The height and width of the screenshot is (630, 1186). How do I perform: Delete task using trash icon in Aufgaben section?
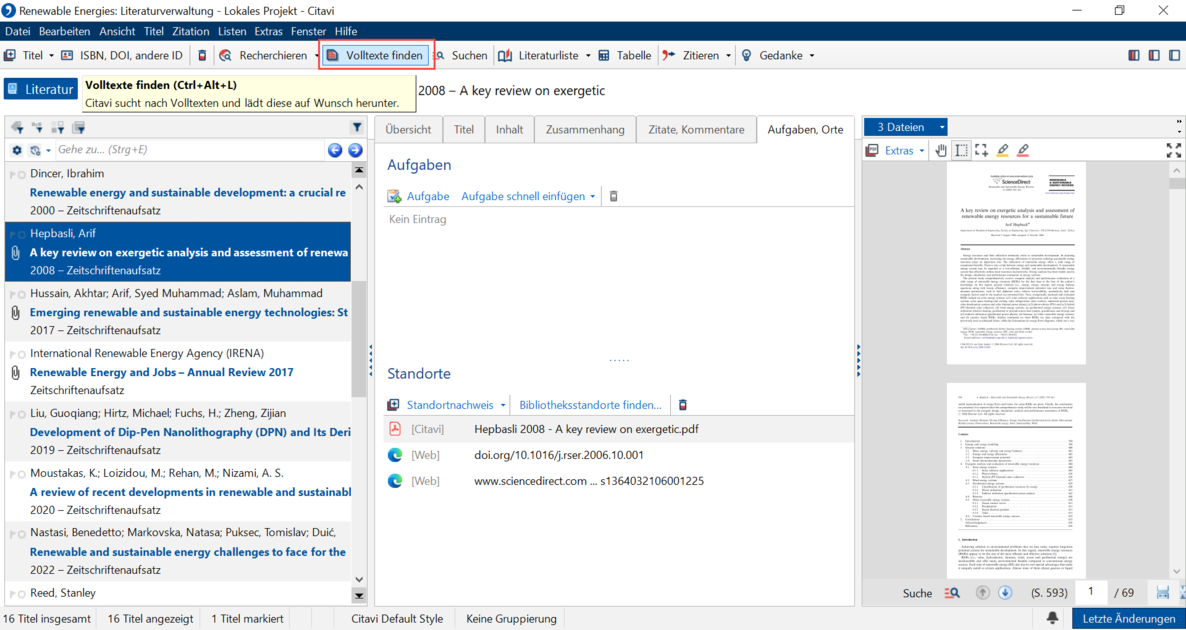tap(613, 197)
